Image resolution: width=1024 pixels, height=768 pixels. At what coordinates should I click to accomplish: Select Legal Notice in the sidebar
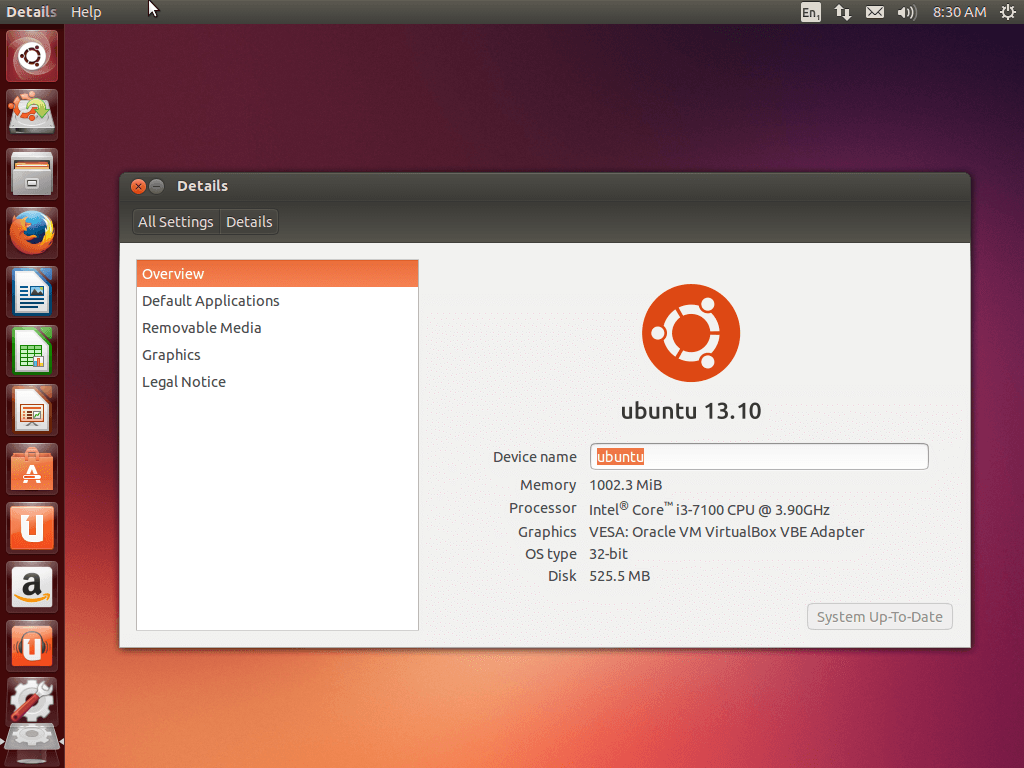278,382
